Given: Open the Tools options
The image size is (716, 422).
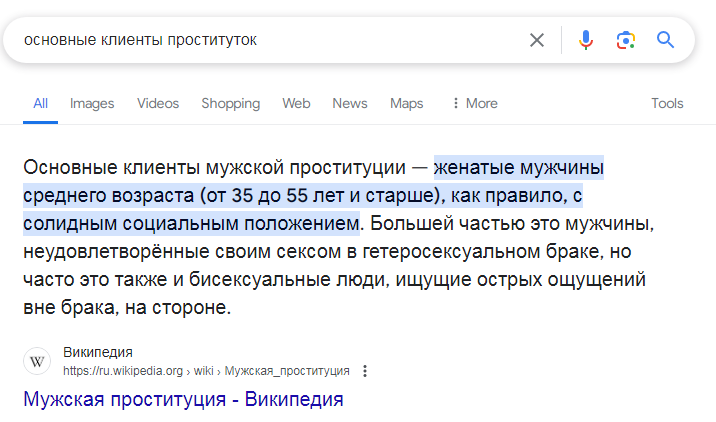Looking at the screenshot, I should 667,103.
